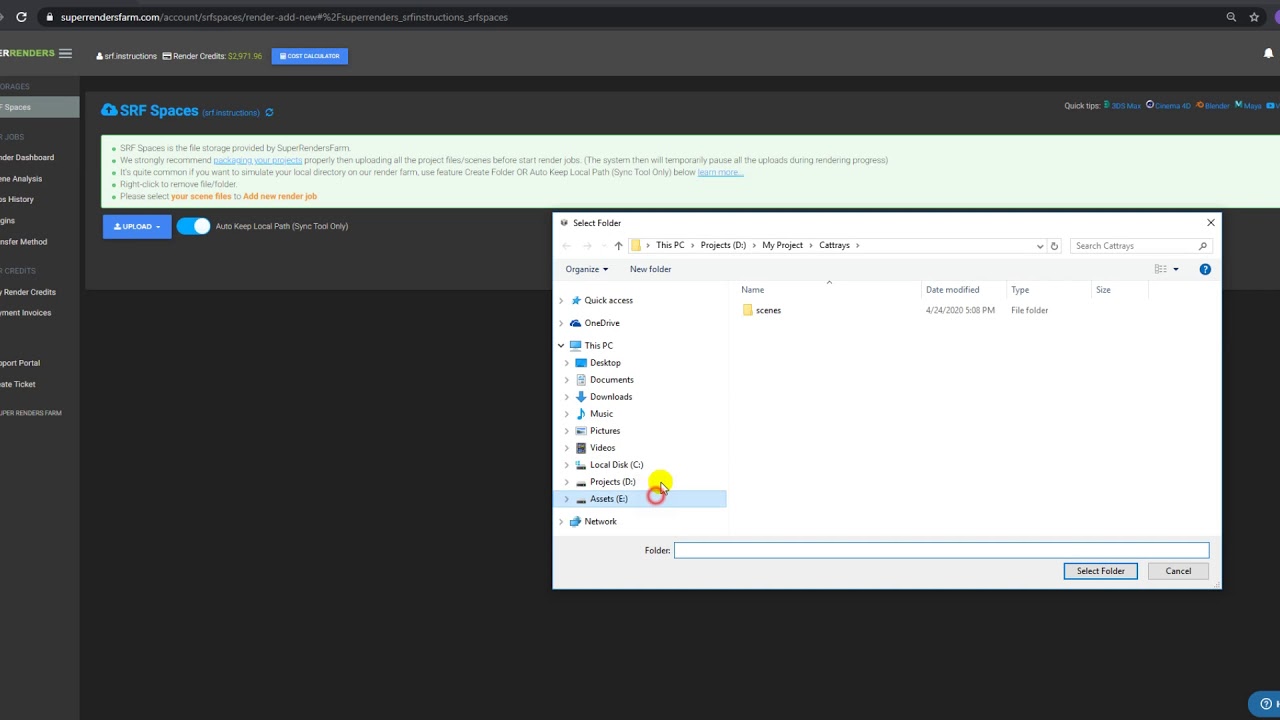Follow the packaging your projects link
This screenshot has height=720, width=1280.
point(257,160)
